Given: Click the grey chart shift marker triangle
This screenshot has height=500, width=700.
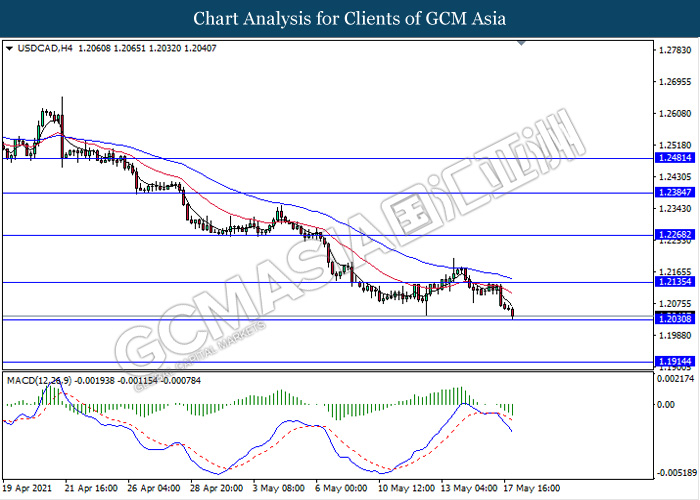Looking at the screenshot, I should [x=521, y=43].
